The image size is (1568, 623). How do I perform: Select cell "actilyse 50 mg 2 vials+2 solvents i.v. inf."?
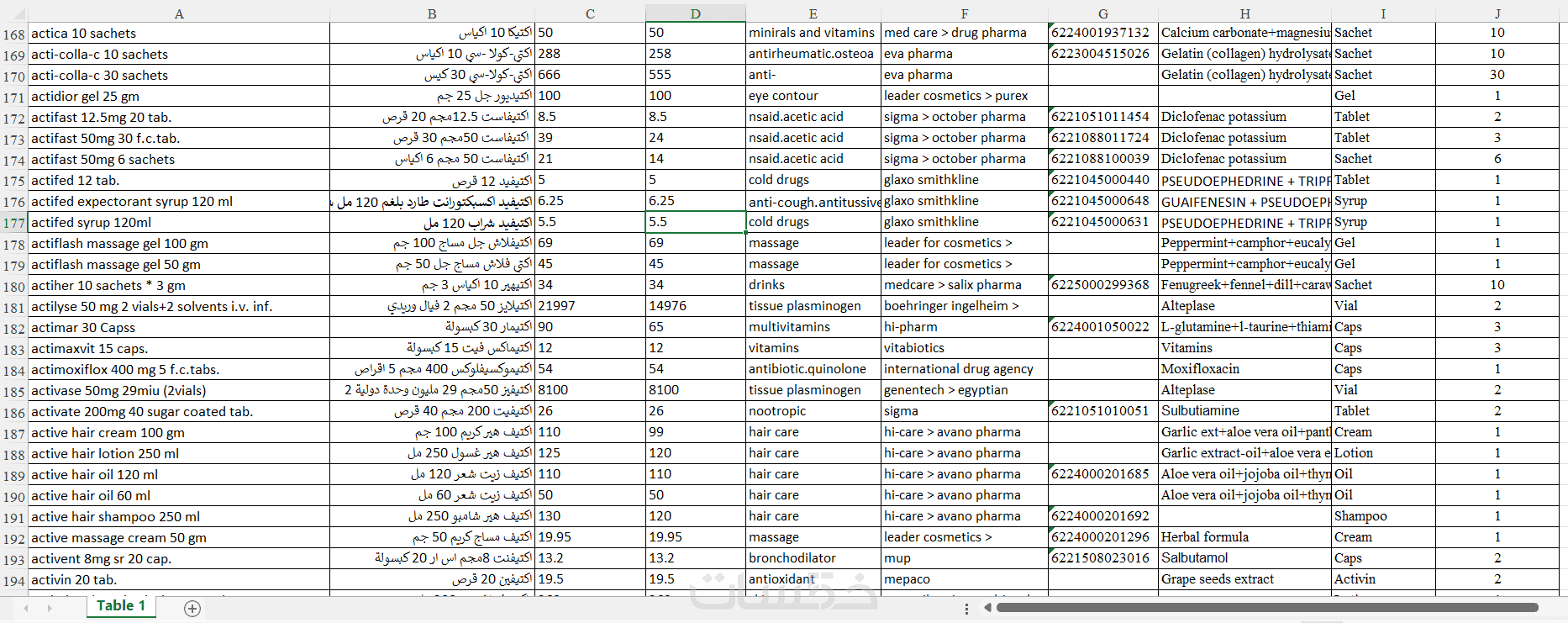click(179, 307)
